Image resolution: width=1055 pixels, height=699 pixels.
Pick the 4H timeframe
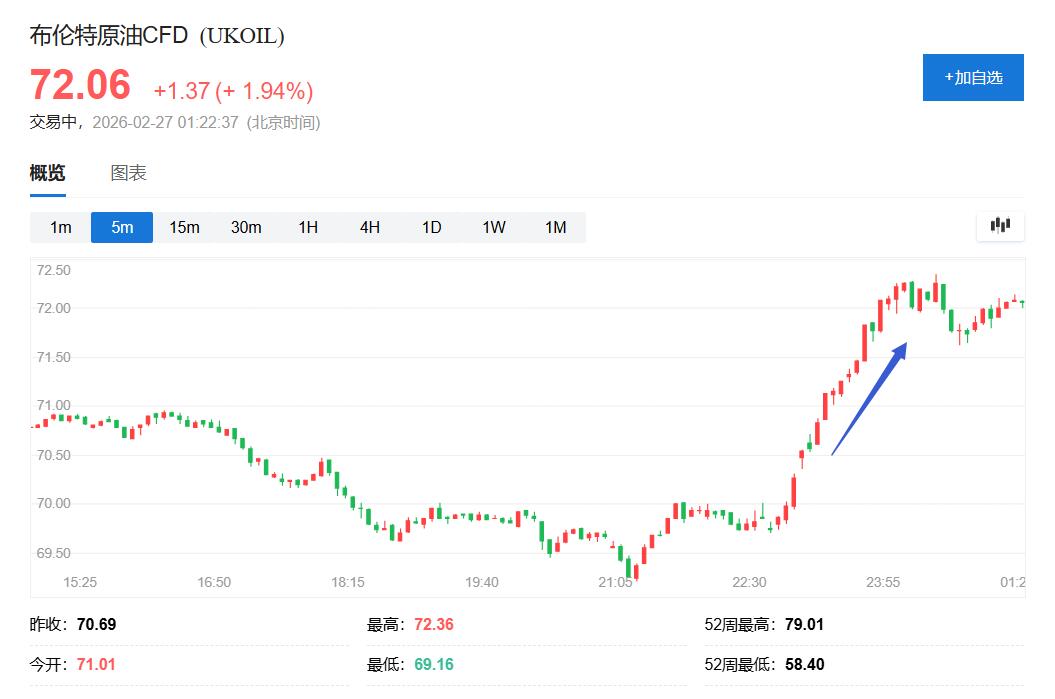370,227
